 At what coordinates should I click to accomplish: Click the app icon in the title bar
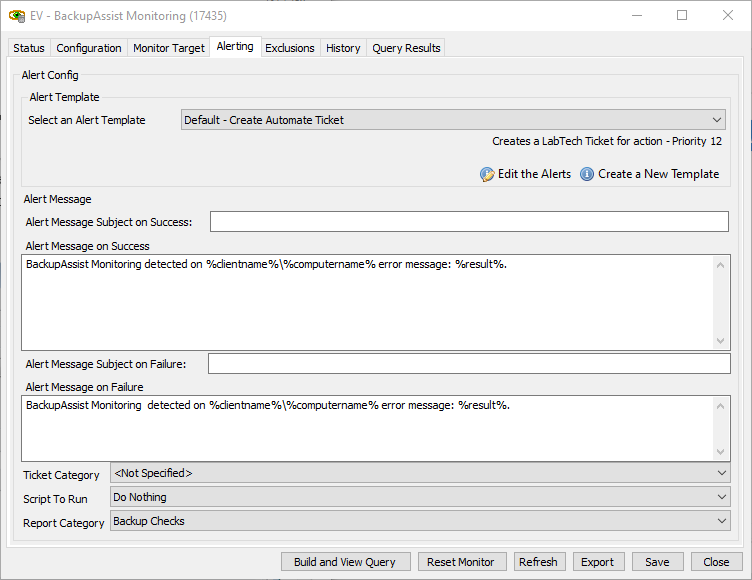(16, 16)
